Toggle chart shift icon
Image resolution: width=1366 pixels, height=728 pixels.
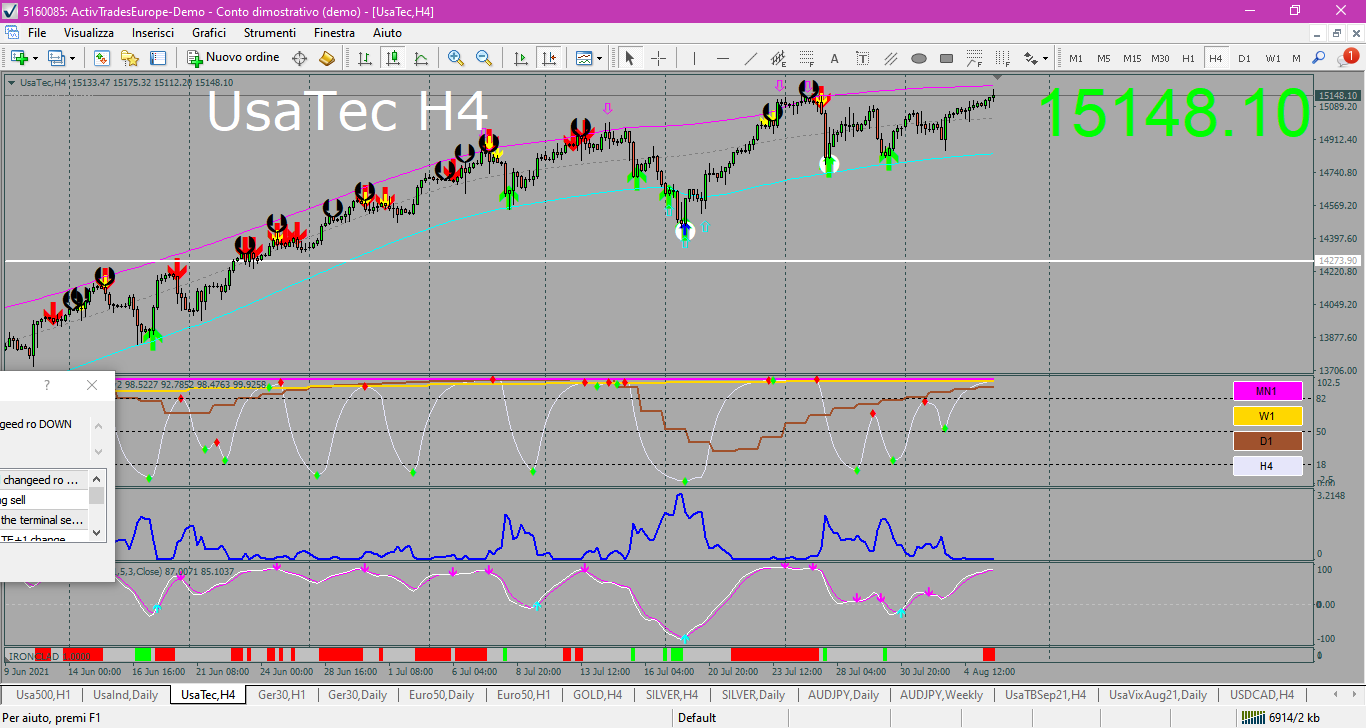(548, 58)
